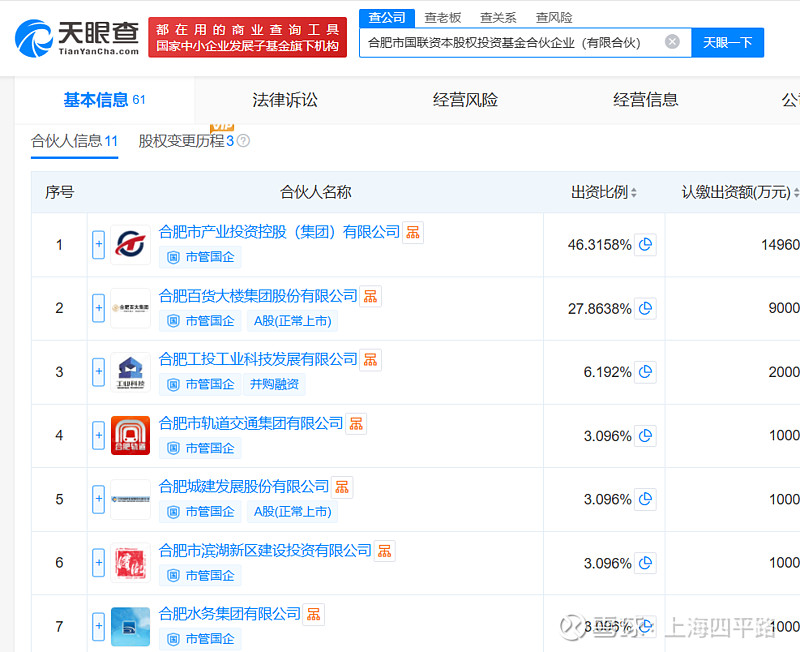Open pie chart icon beside 46.3158%
The image size is (800, 652).
pyautogui.click(x=645, y=245)
